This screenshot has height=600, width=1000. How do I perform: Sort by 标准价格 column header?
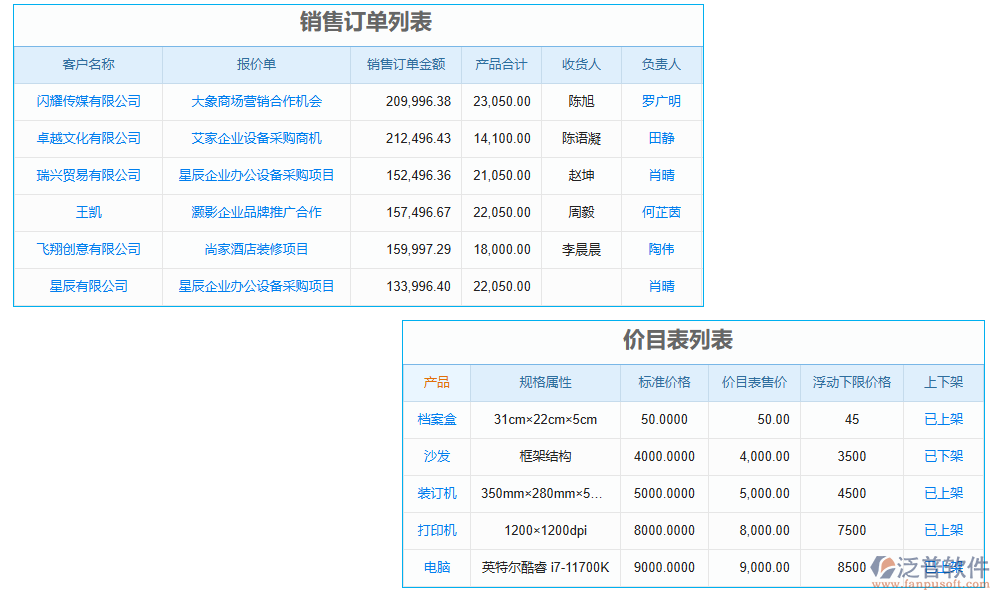click(664, 383)
